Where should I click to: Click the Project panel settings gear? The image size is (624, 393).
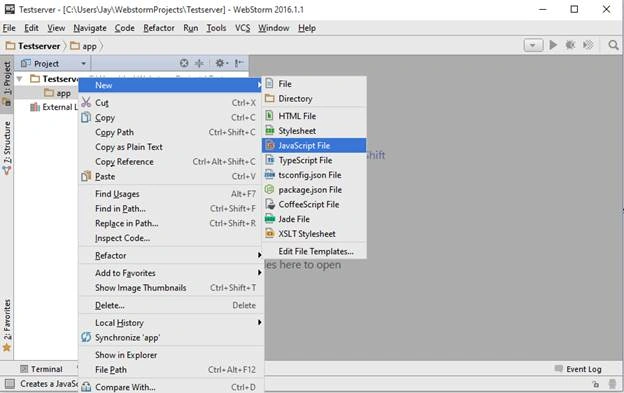pyautogui.click(x=221, y=63)
